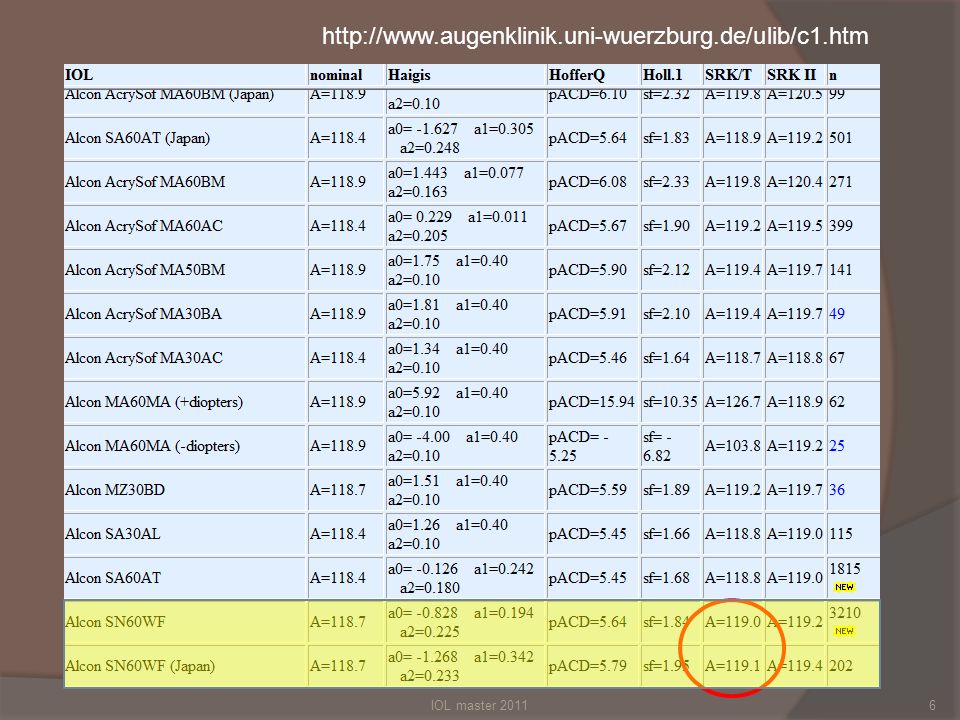Click pACD=15.94 in MA60MA (+diopters) row
960x720 pixels.
591,402
